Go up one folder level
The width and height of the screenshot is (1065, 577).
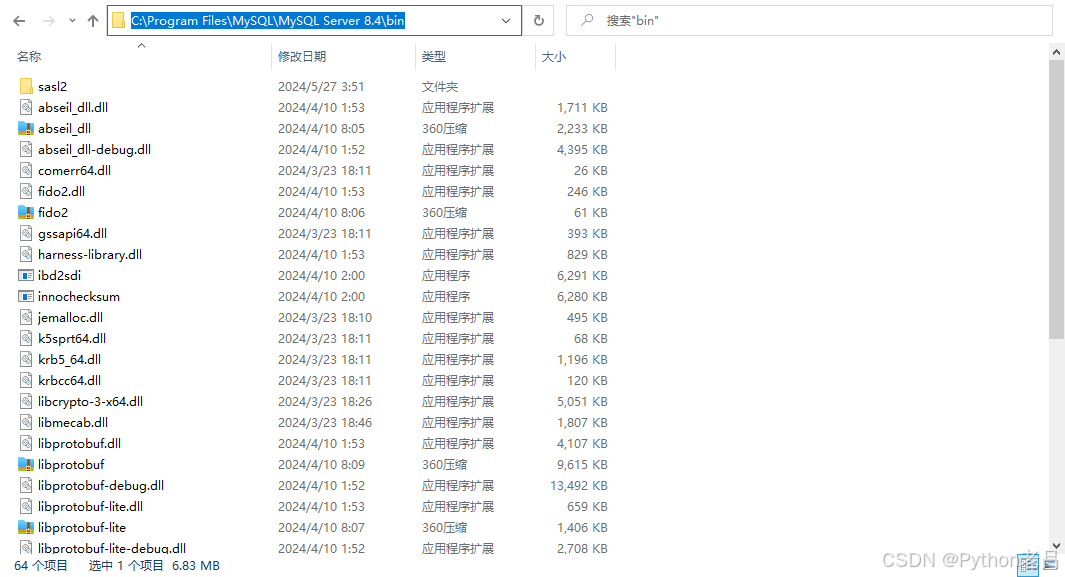point(93,21)
